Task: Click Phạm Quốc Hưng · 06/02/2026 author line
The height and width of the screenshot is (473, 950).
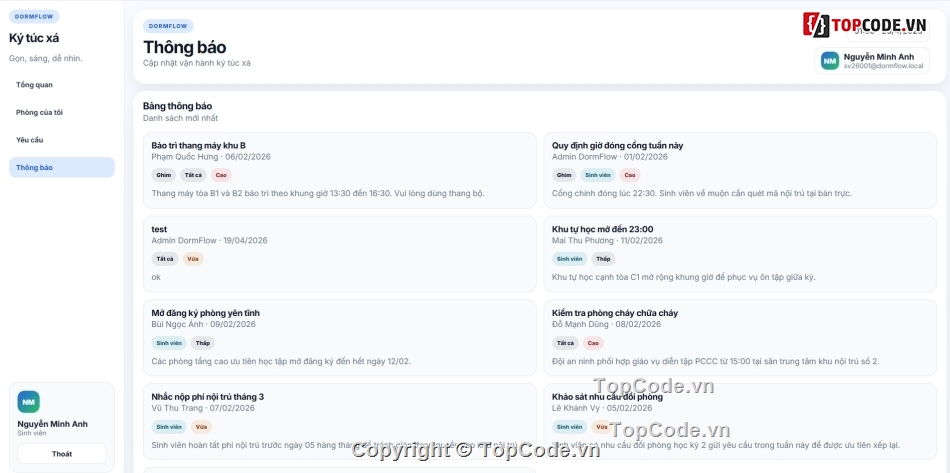Action: tap(211, 157)
